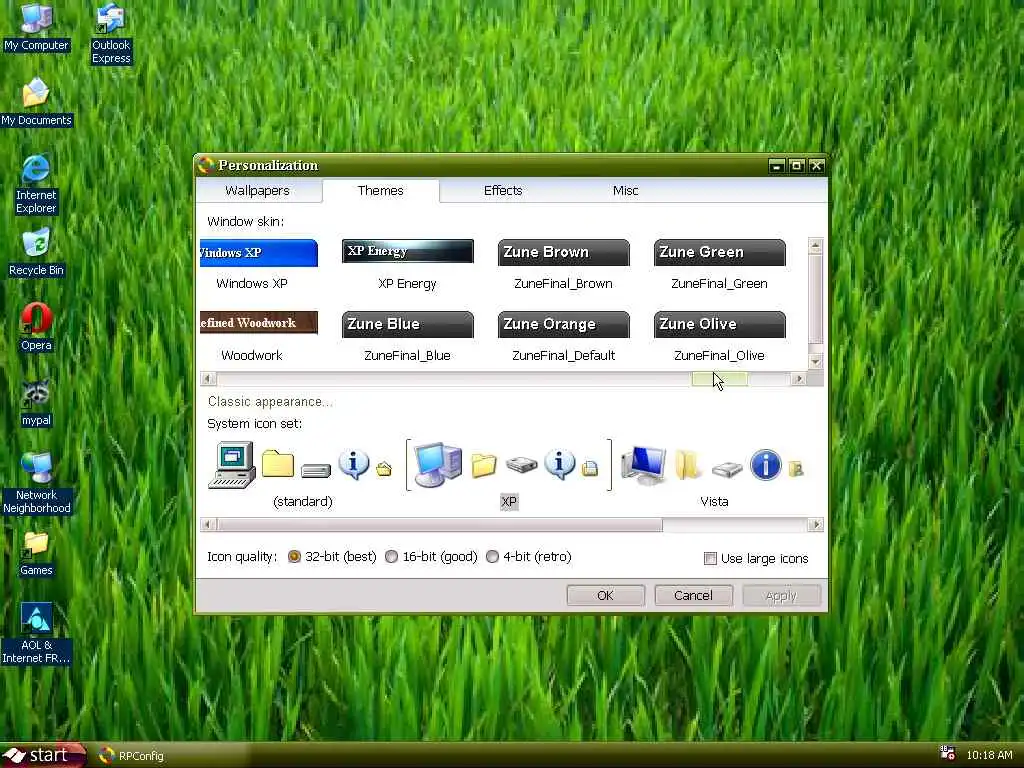1024x768 pixels.
Task: Click the ZuneFinal_Olive label
Action: coord(719,356)
